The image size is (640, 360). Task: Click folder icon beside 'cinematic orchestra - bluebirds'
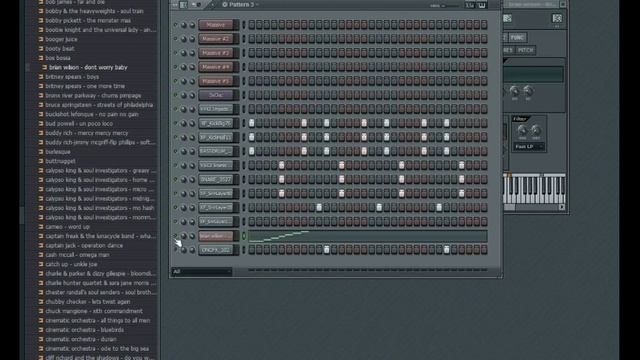tap(41, 330)
